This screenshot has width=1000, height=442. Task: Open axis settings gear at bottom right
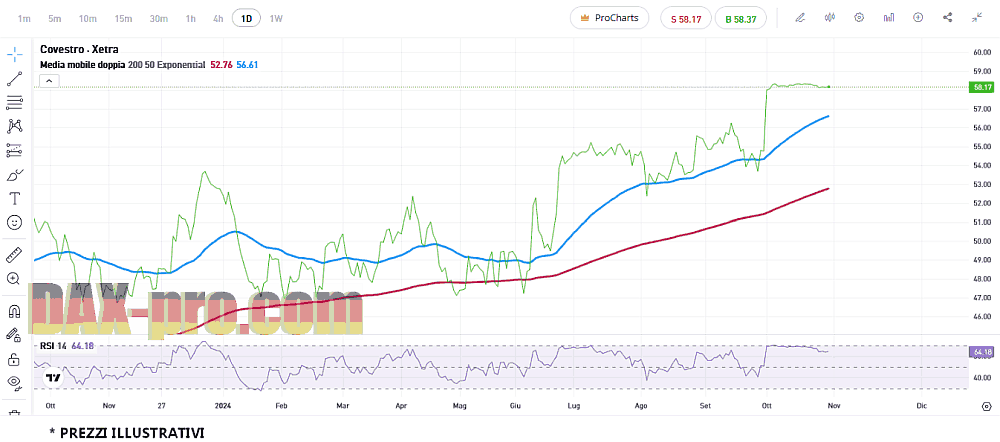tap(987, 406)
